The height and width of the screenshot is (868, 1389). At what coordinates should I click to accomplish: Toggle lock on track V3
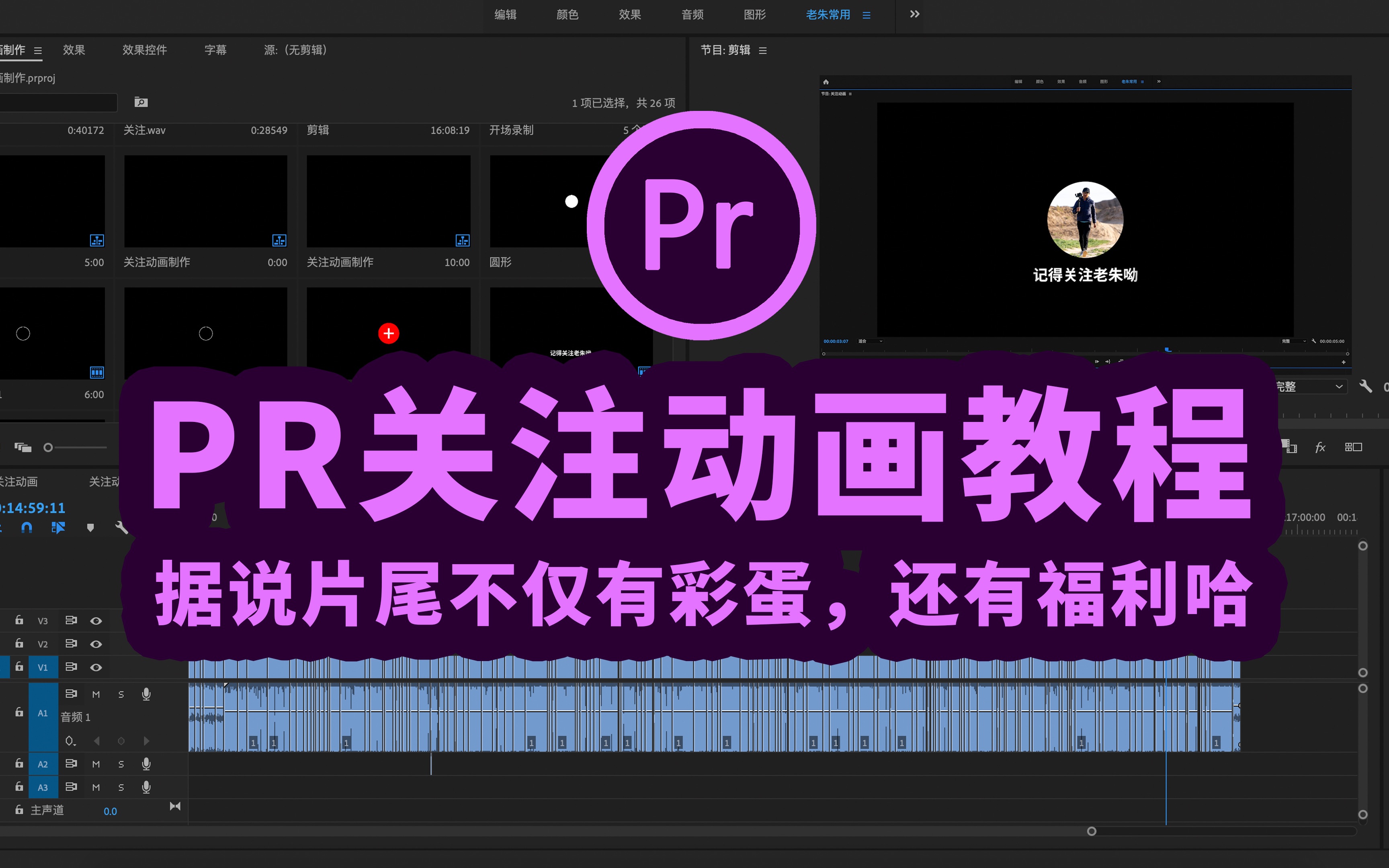pyautogui.click(x=19, y=620)
